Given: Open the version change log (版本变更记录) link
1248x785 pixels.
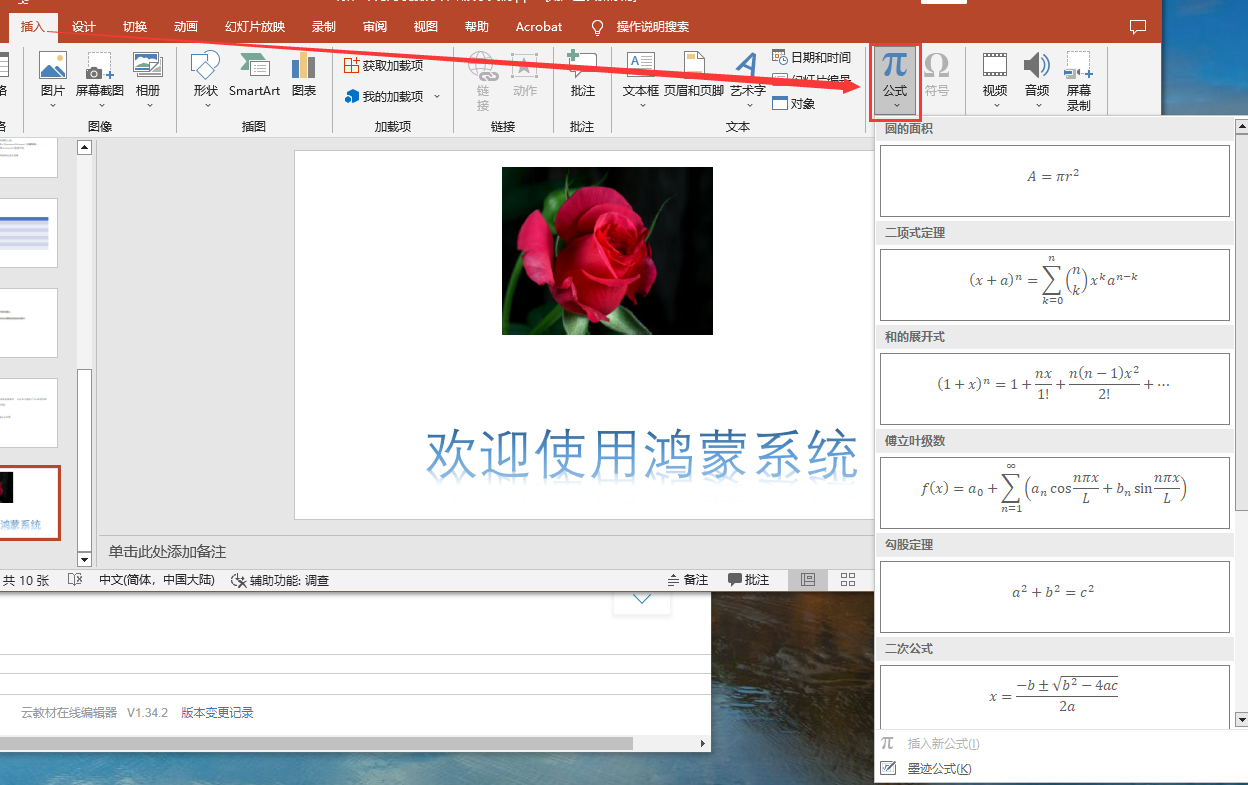Looking at the screenshot, I should pyautogui.click(x=217, y=713).
